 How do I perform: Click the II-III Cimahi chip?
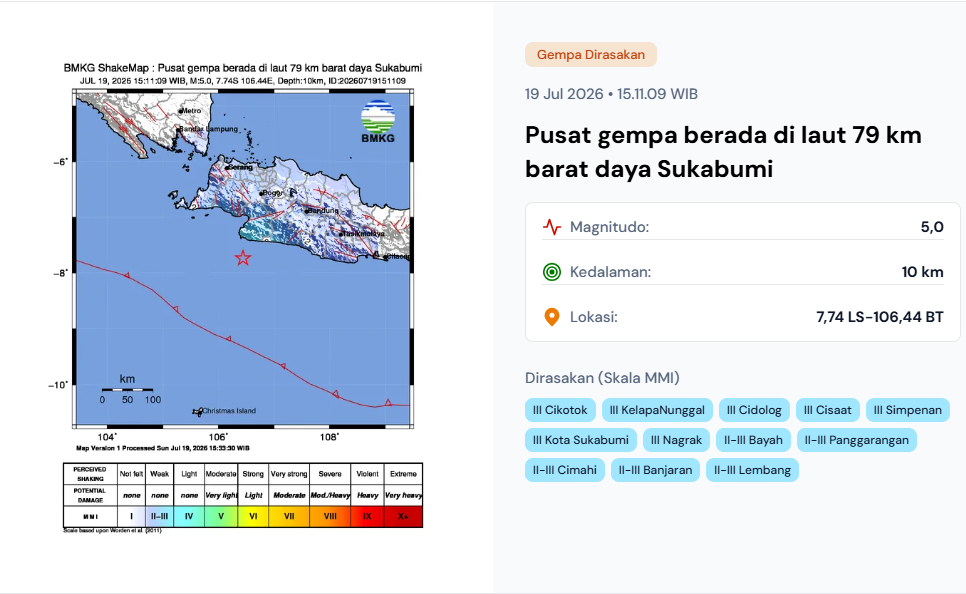[x=565, y=470]
